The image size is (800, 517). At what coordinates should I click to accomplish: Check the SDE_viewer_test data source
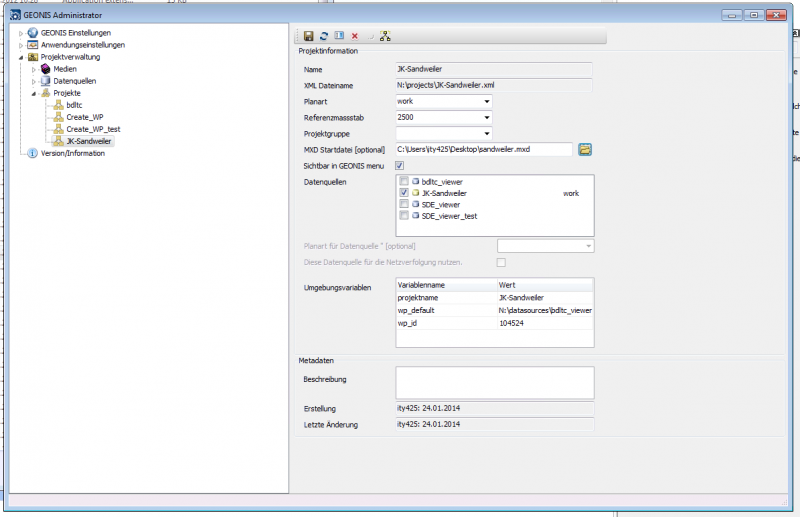point(404,216)
